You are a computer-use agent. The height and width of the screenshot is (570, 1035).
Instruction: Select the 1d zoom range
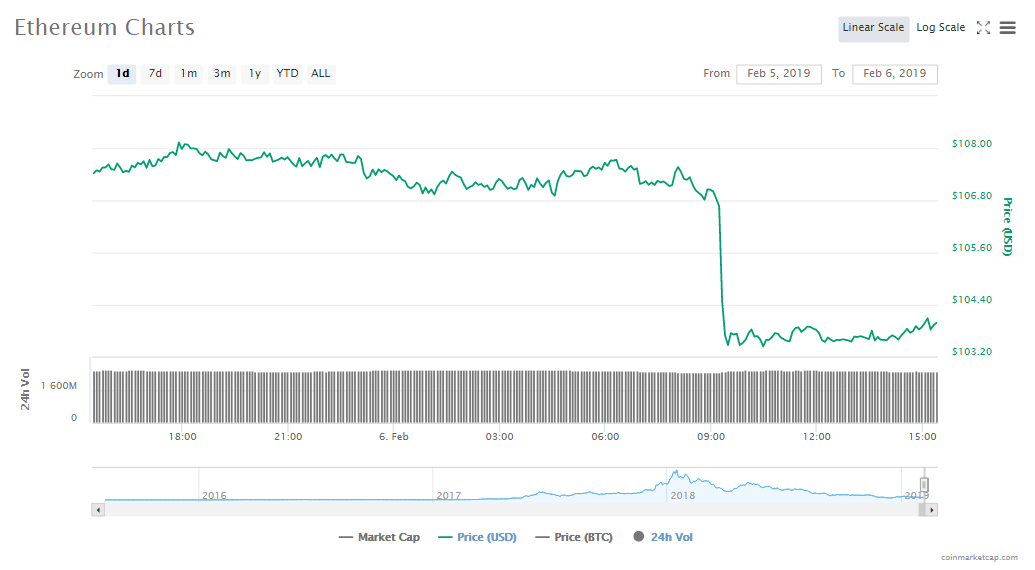[122, 74]
